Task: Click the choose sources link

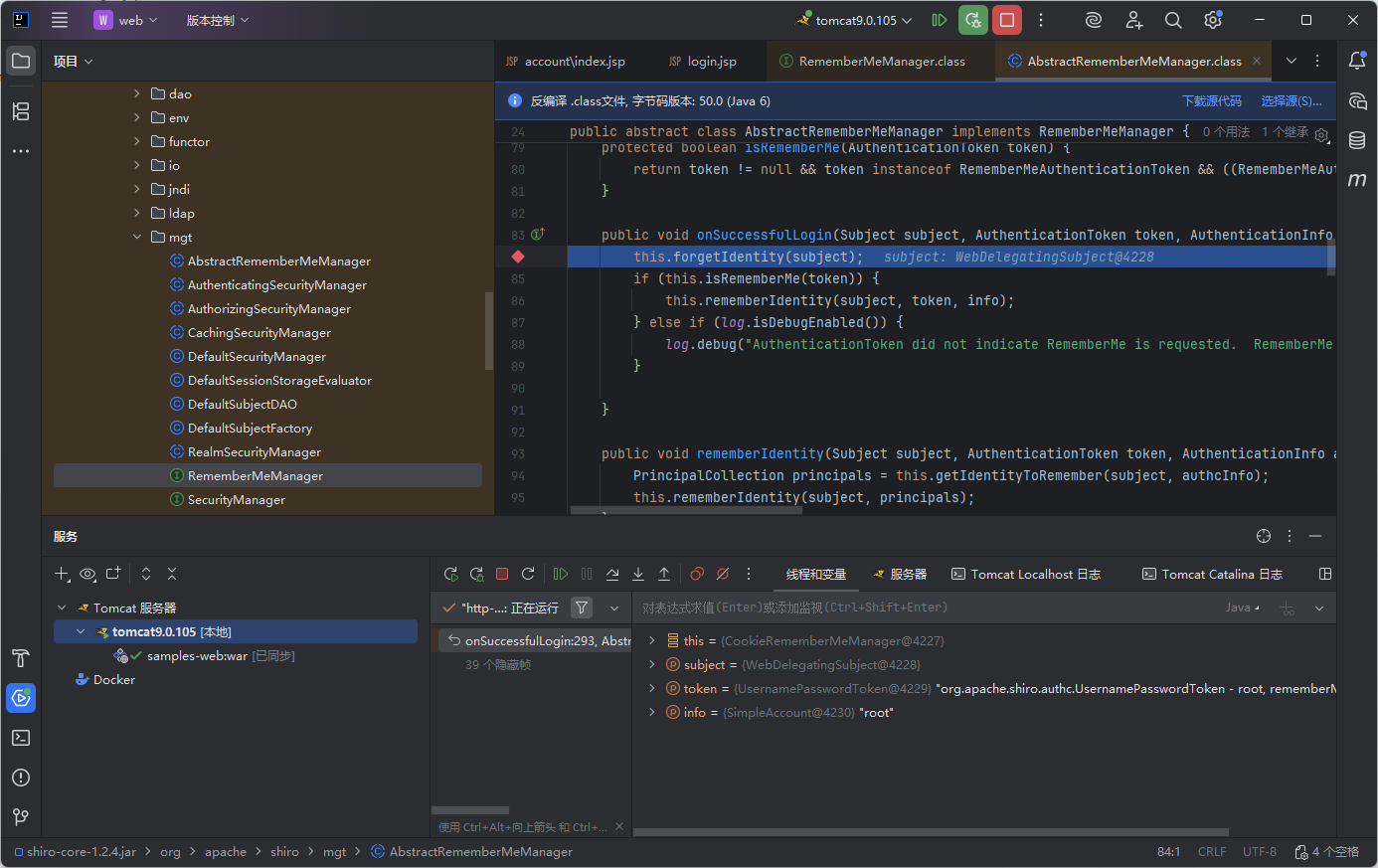Action: pyautogui.click(x=1291, y=101)
